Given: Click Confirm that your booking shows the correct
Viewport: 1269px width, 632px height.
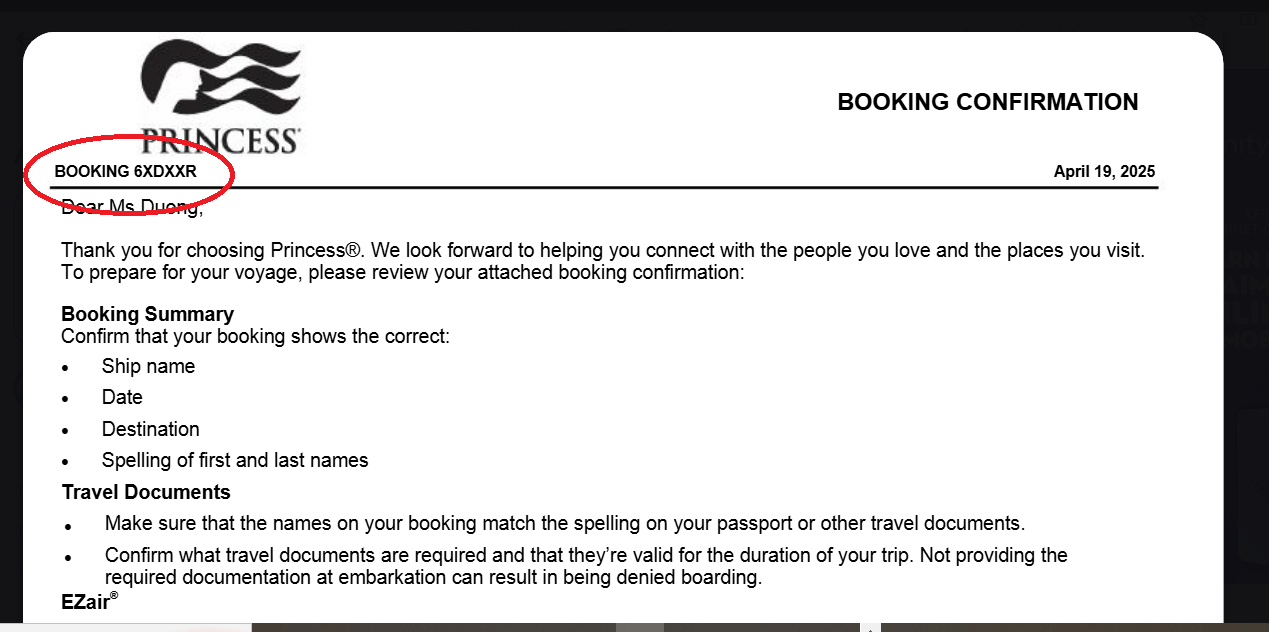Looking at the screenshot, I should (255, 336).
